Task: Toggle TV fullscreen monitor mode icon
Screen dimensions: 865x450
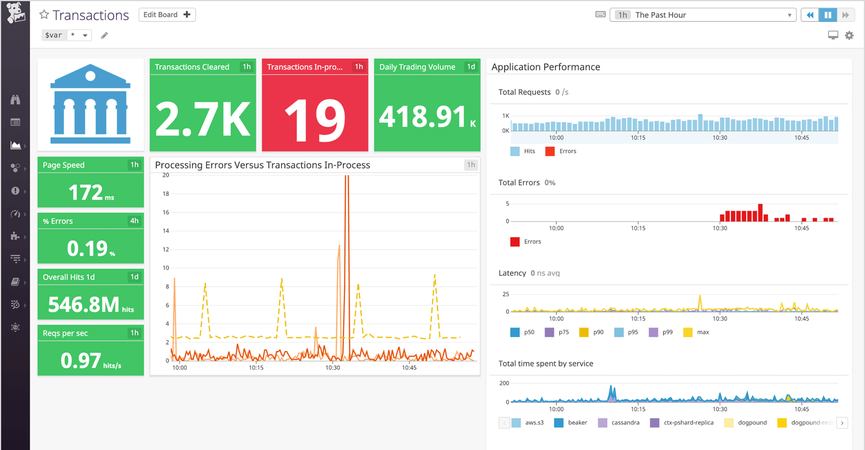Action: (x=832, y=36)
